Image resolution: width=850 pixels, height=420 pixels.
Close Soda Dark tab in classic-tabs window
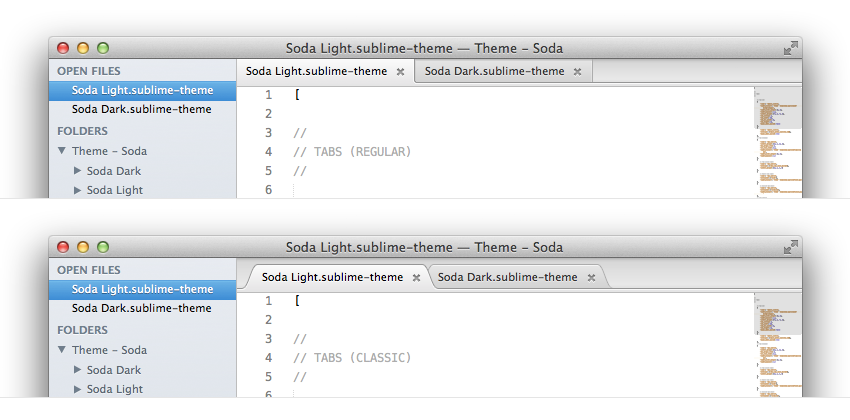click(x=591, y=278)
